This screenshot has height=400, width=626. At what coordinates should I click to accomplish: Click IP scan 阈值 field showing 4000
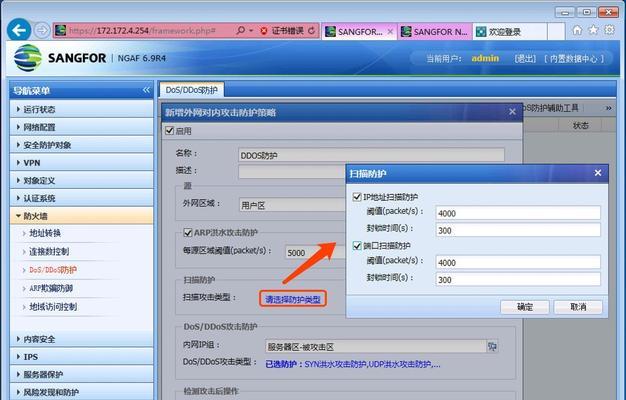click(518, 213)
